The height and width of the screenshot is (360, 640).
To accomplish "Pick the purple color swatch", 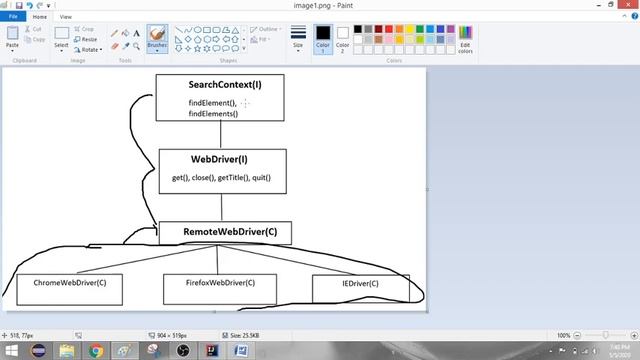I will (451, 29).
